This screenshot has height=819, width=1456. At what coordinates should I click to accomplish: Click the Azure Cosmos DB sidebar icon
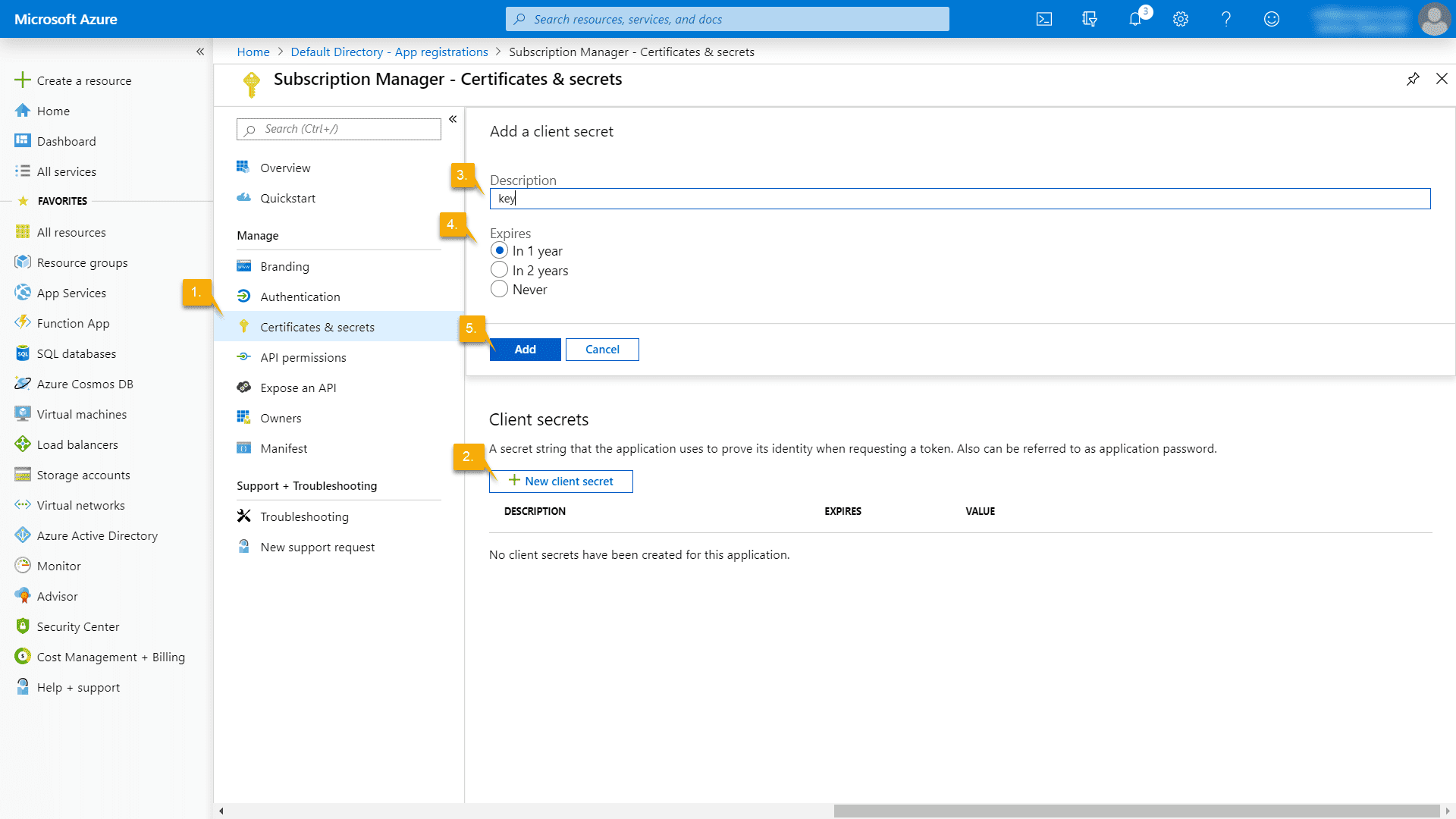click(23, 384)
